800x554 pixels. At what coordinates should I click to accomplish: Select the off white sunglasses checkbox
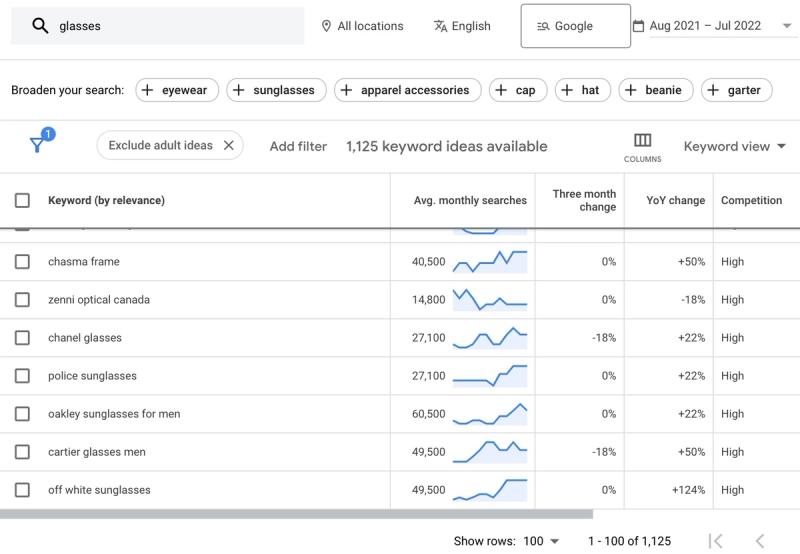click(22, 490)
